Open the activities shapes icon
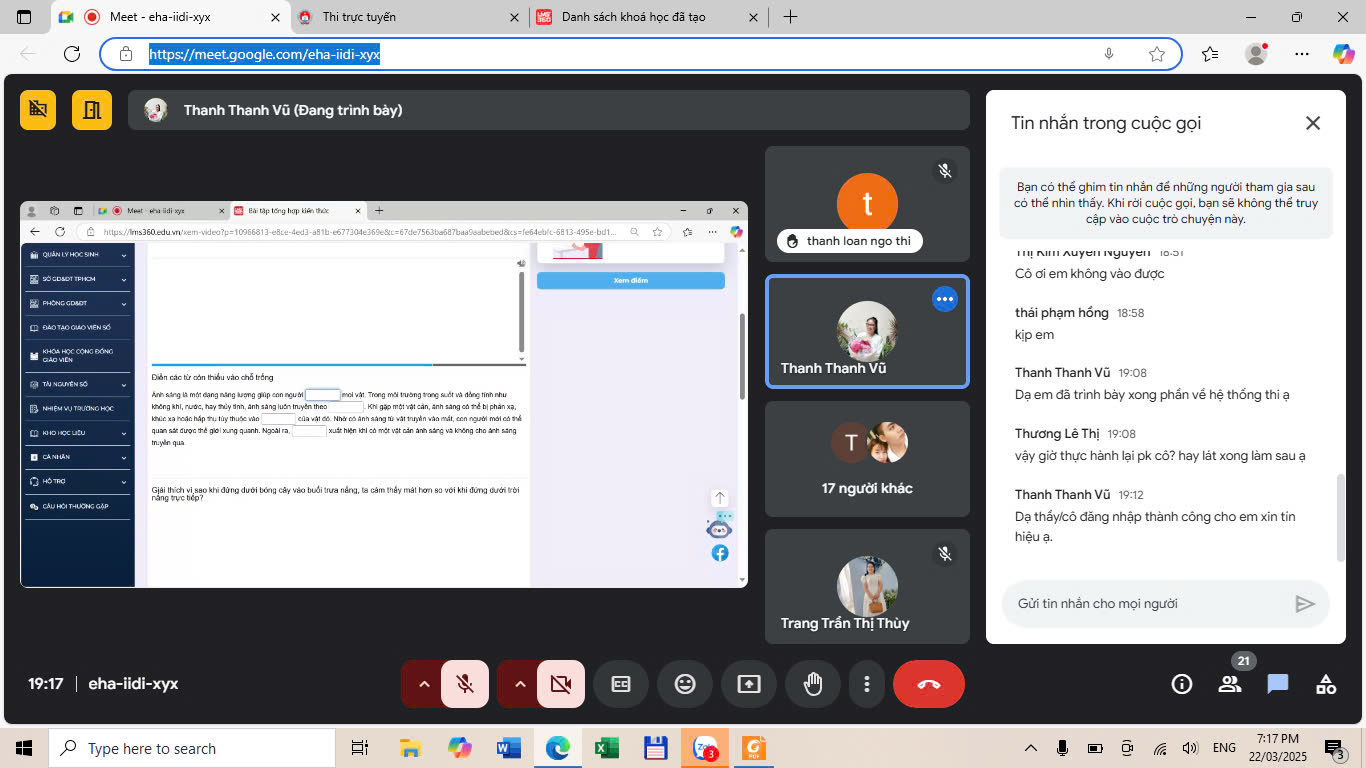 click(1326, 684)
